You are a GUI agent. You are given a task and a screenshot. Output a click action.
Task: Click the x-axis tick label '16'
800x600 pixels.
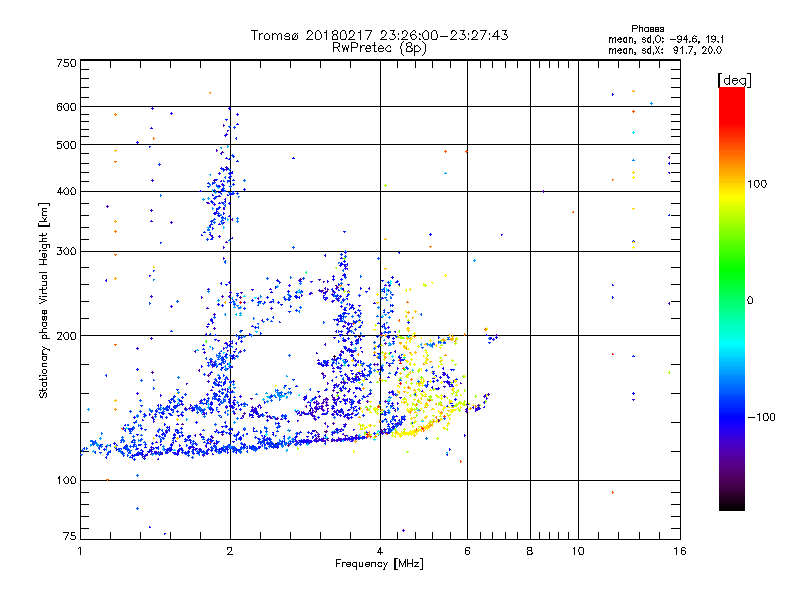pos(680,551)
